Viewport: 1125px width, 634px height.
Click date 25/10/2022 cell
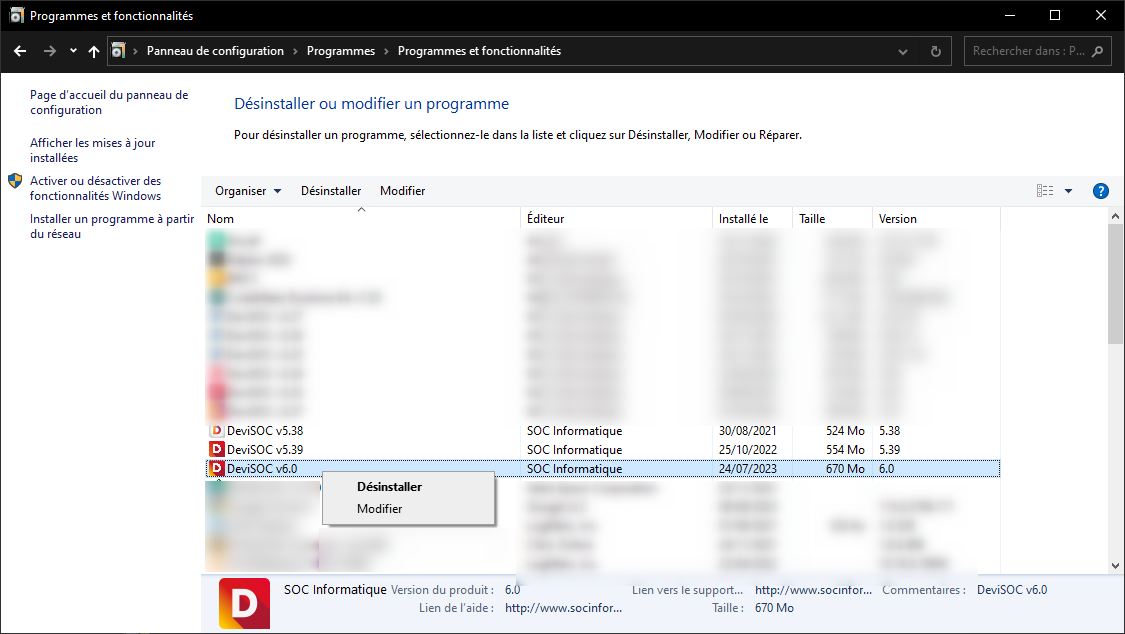click(x=748, y=450)
